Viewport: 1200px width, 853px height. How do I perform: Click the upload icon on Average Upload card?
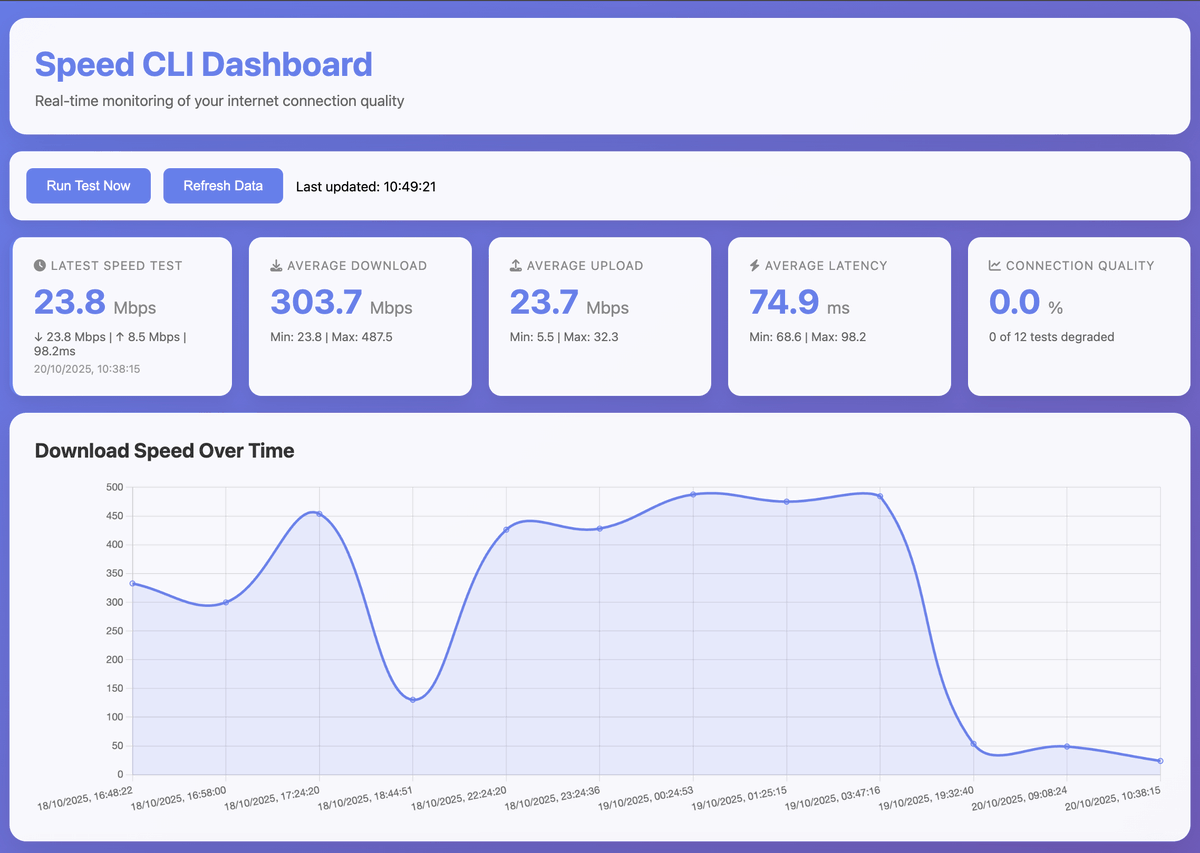coord(516,265)
